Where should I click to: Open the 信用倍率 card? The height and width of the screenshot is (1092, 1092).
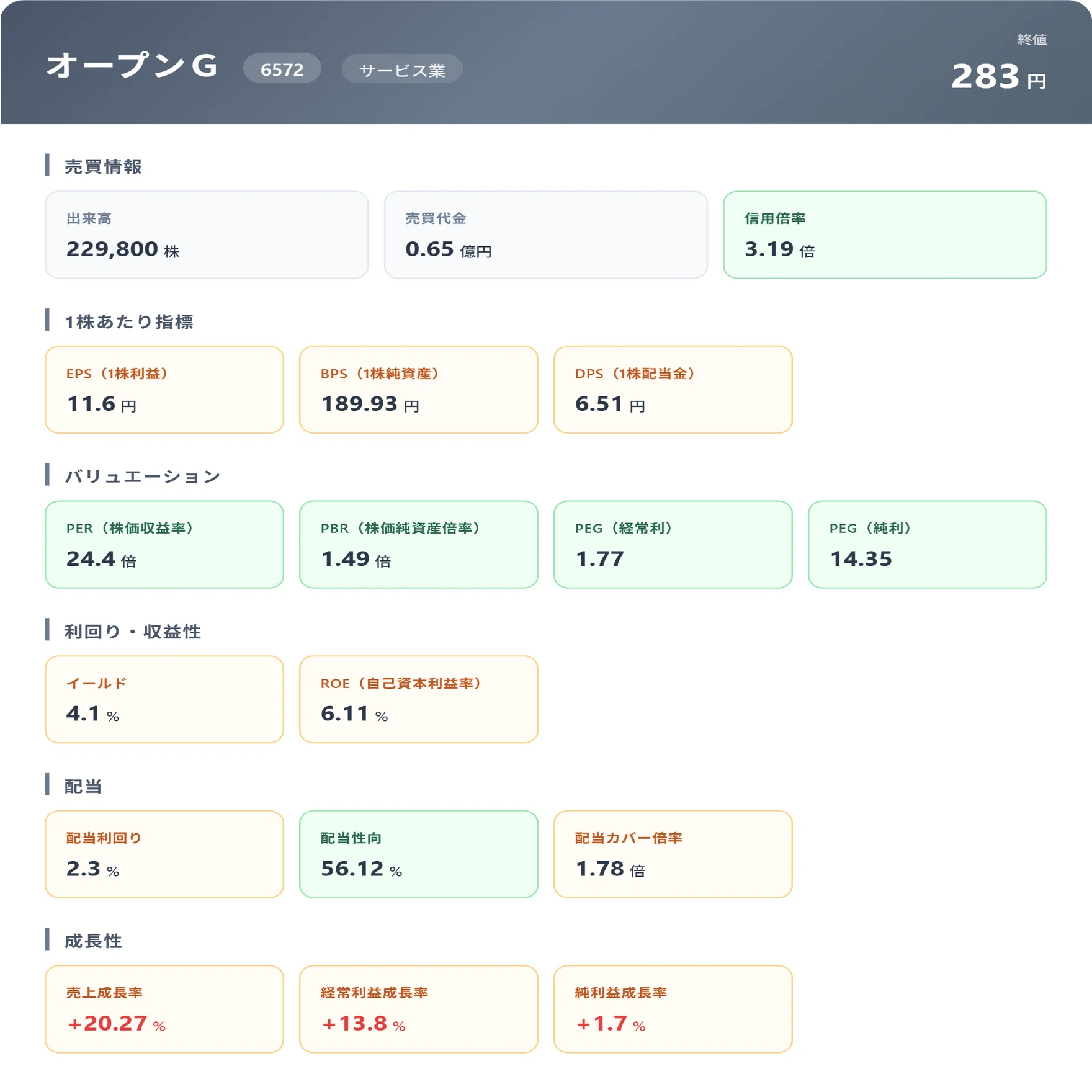click(885, 235)
